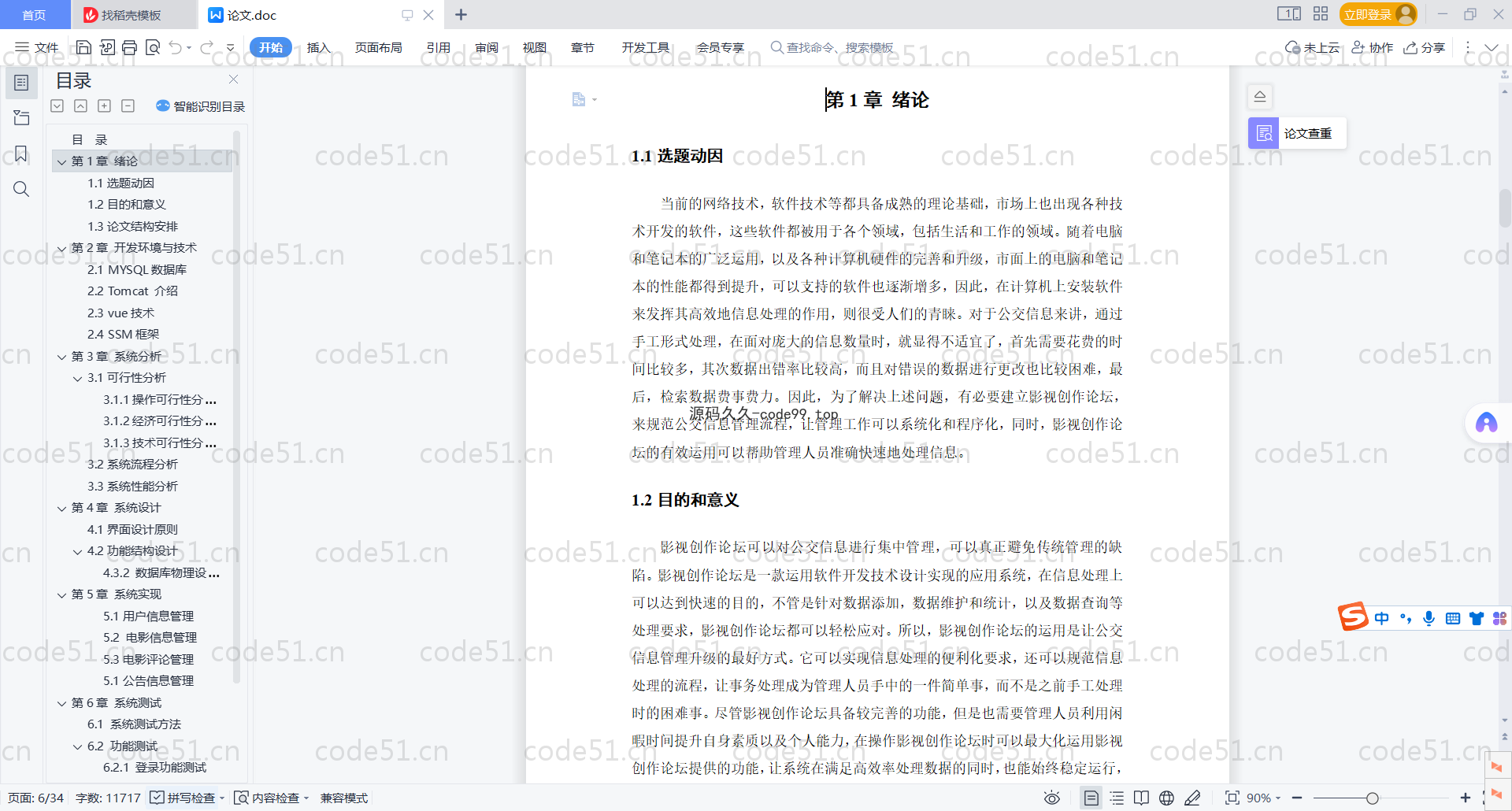The width and height of the screenshot is (1512, 811).
Task: Open the 论文查重 paper check tool
Action: [x=1297, y=133]
